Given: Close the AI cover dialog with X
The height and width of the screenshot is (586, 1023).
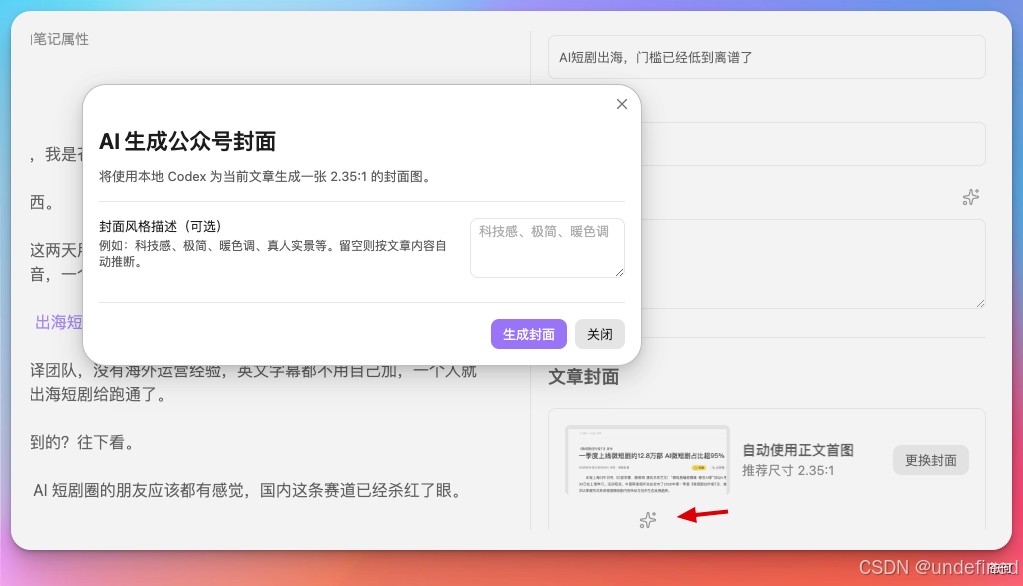Looking at the screenshot, I should pos(622,104).
